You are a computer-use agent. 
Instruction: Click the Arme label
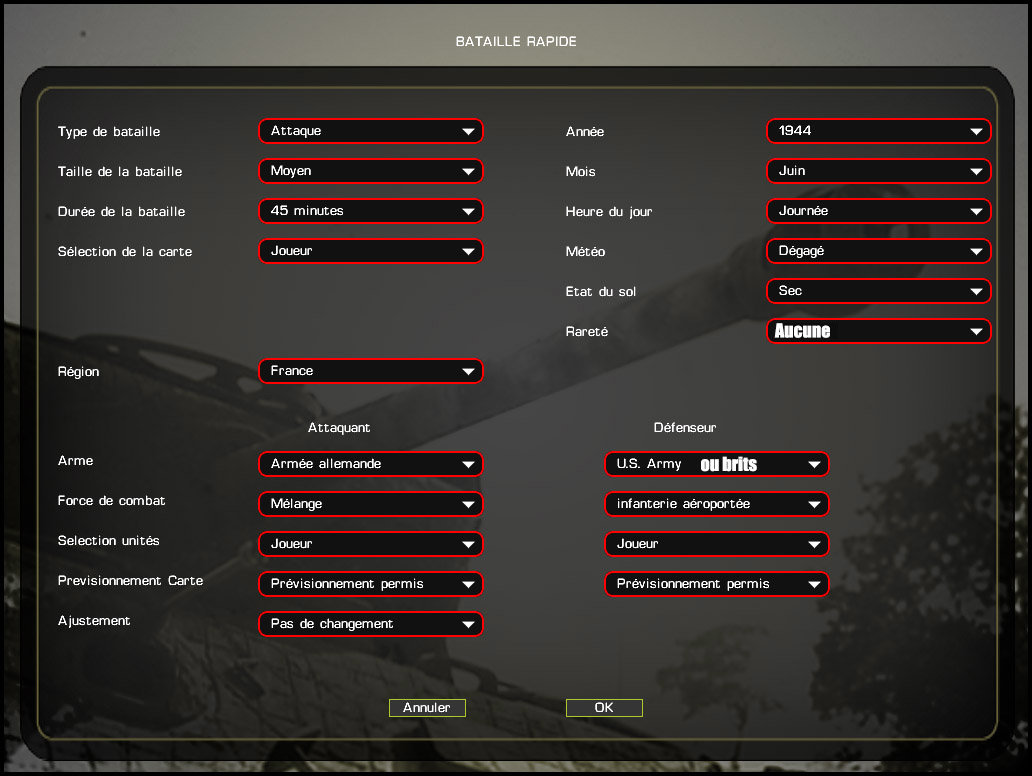pos(76,461)
